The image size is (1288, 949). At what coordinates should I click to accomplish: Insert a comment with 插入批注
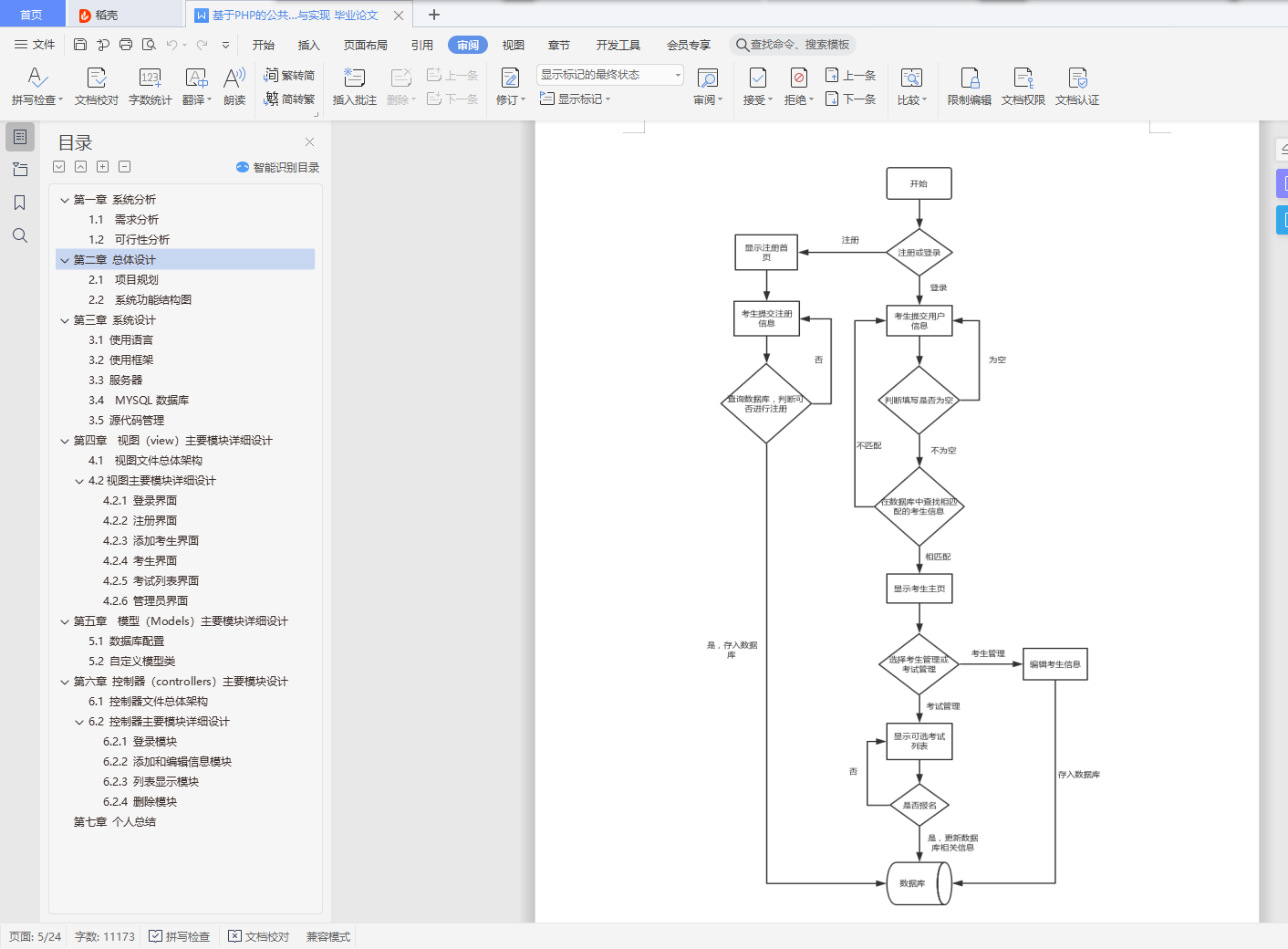355,88
